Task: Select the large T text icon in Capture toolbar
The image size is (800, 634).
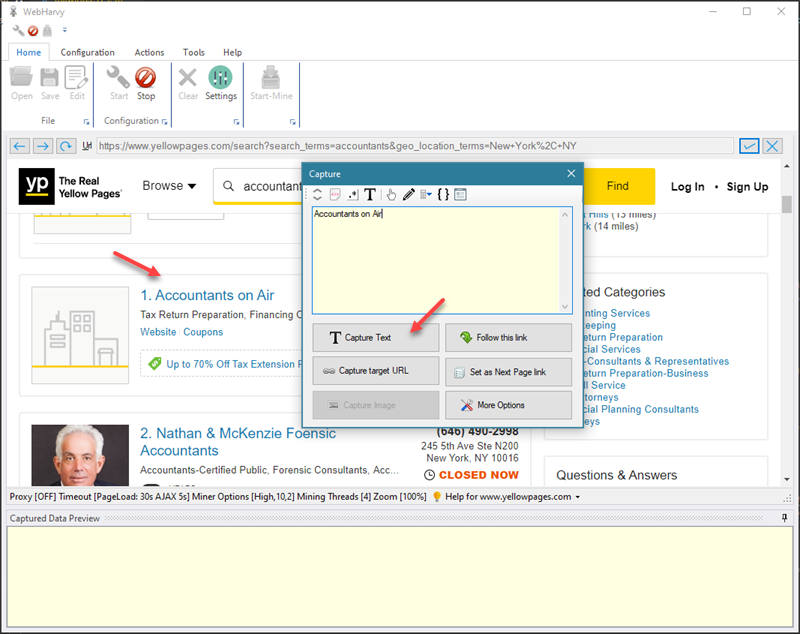Action: (x=370, y=195)
